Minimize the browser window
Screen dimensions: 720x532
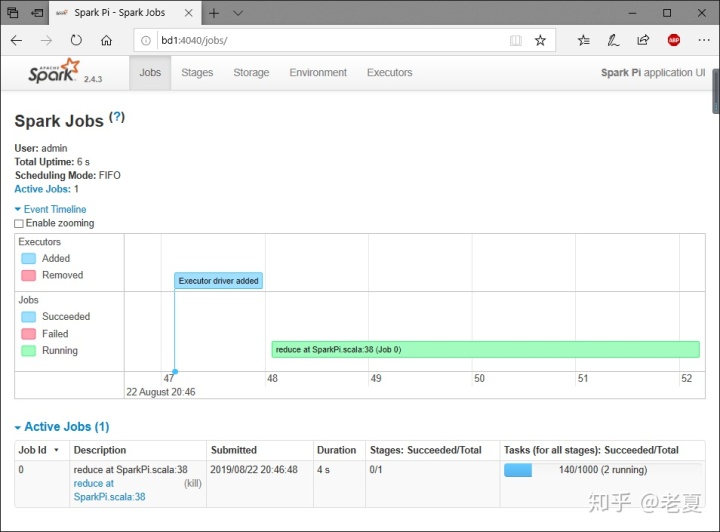pos(632,13)
